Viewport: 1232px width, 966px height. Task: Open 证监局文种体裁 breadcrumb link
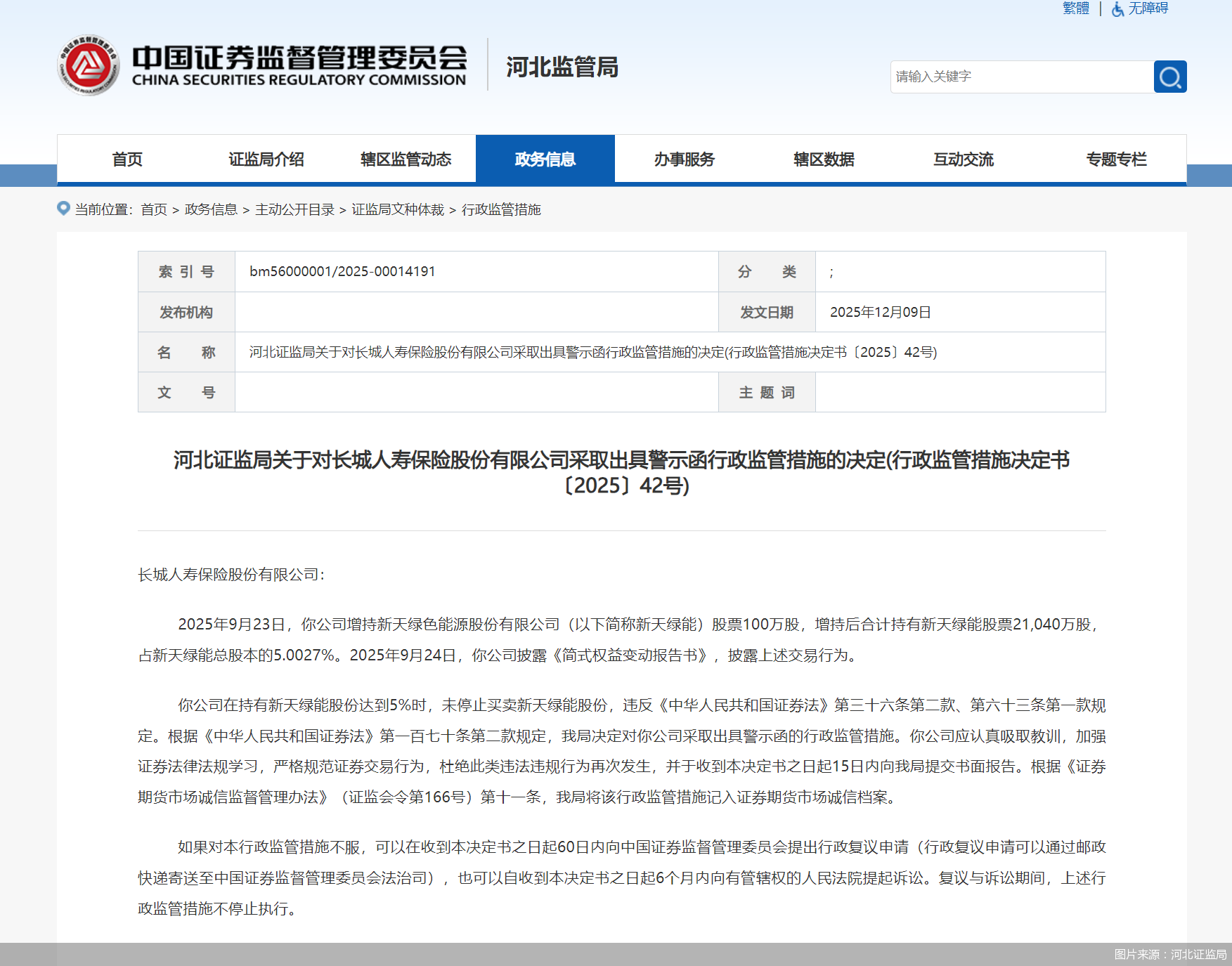click(398, 209)
